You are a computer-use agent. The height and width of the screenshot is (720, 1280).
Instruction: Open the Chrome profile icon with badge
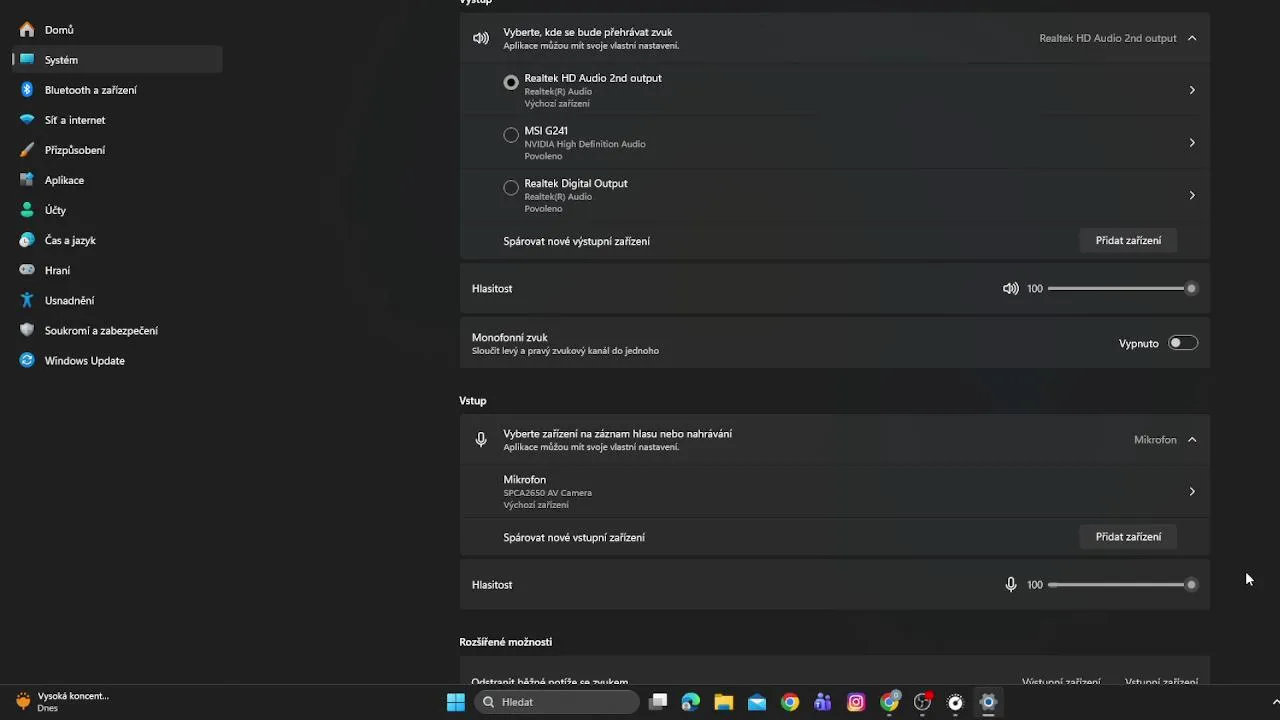[889, 702]
